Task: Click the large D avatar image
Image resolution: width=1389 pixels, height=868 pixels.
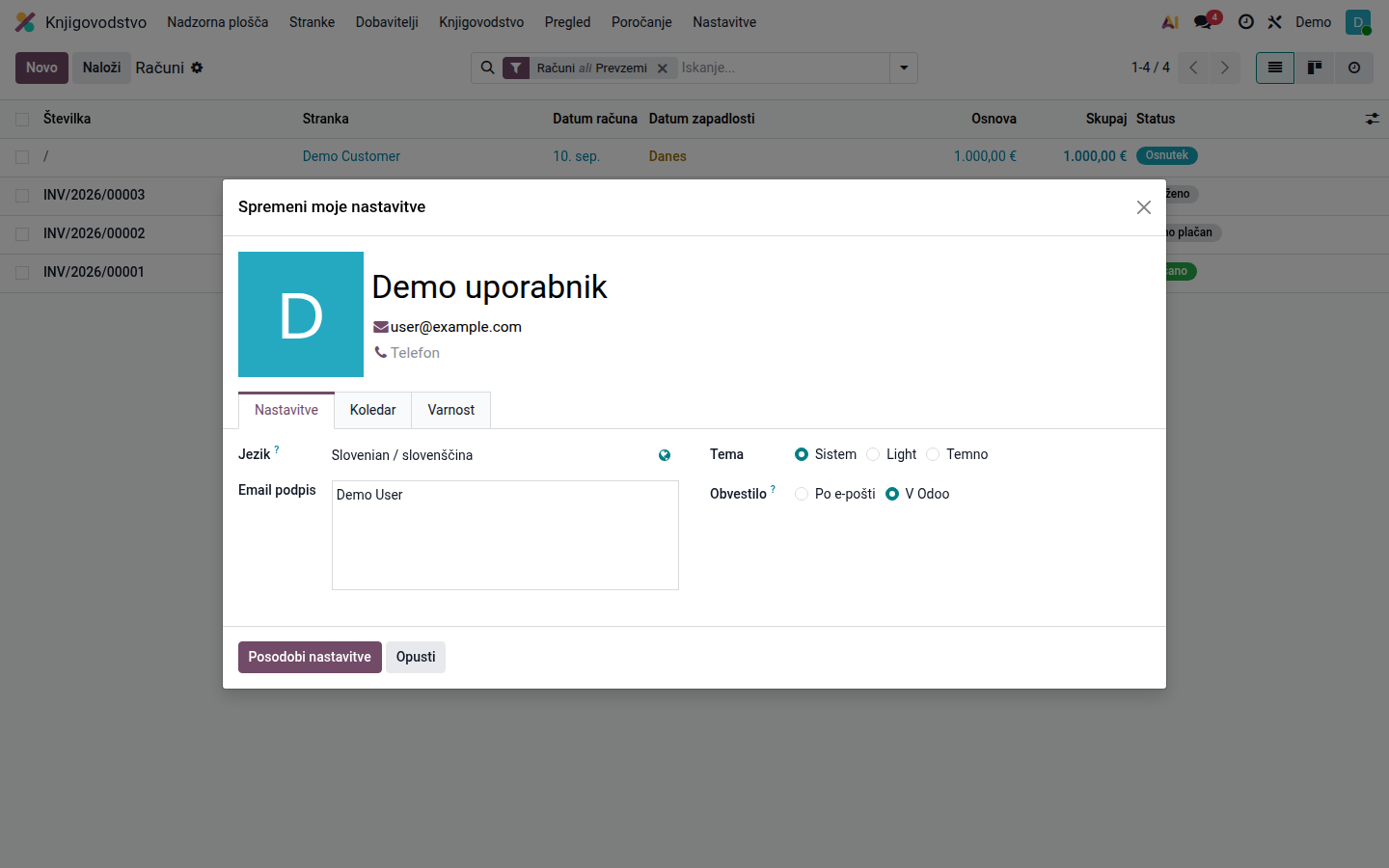Action: coord(301,314)
